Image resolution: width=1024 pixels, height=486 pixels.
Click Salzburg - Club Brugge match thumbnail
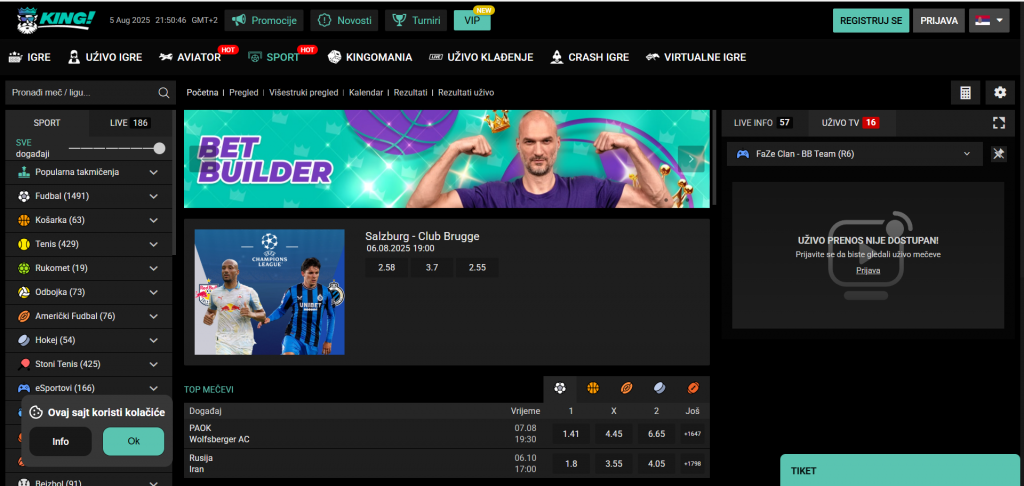pos(270,292)
